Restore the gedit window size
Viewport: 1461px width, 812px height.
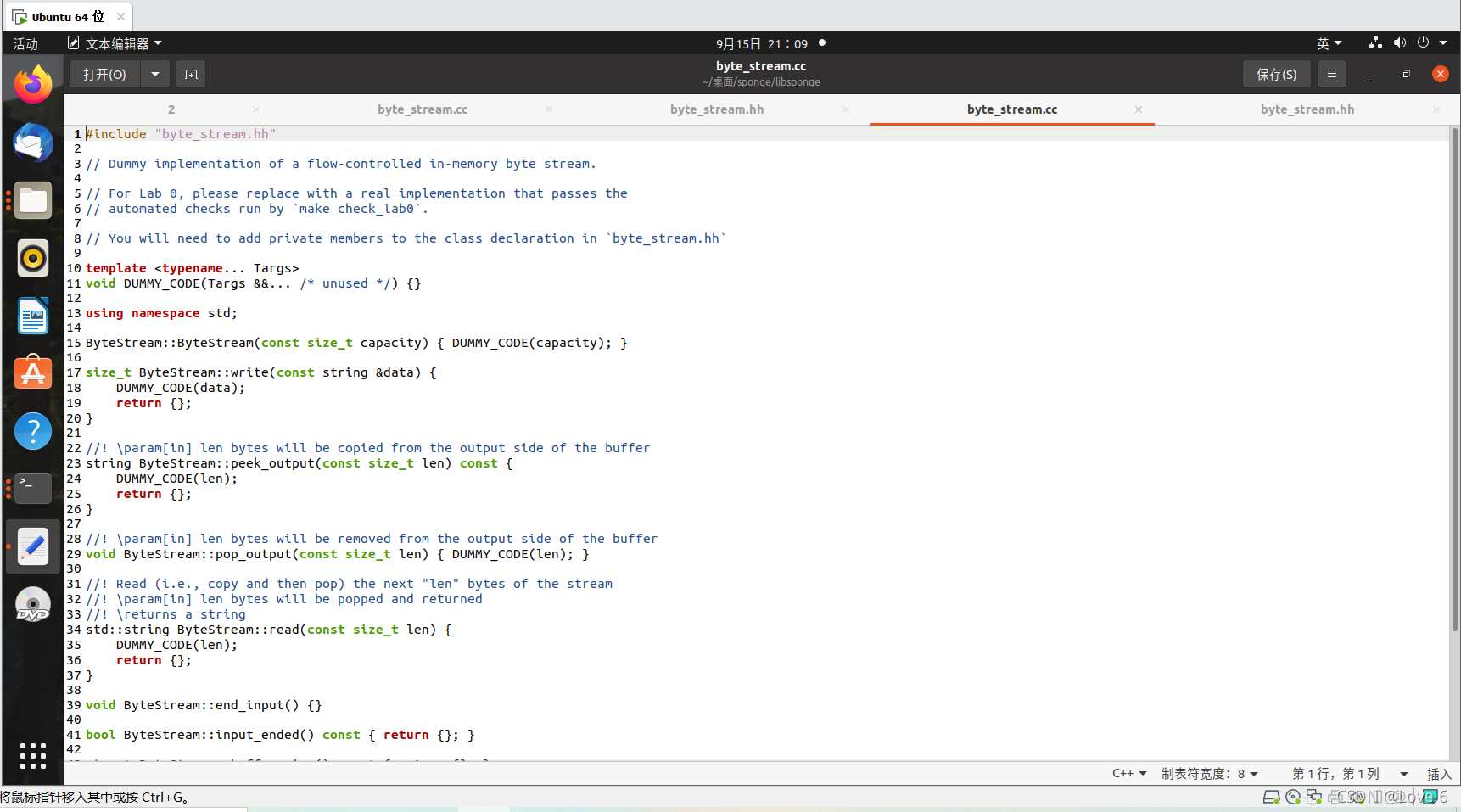tap(1406, 75)
